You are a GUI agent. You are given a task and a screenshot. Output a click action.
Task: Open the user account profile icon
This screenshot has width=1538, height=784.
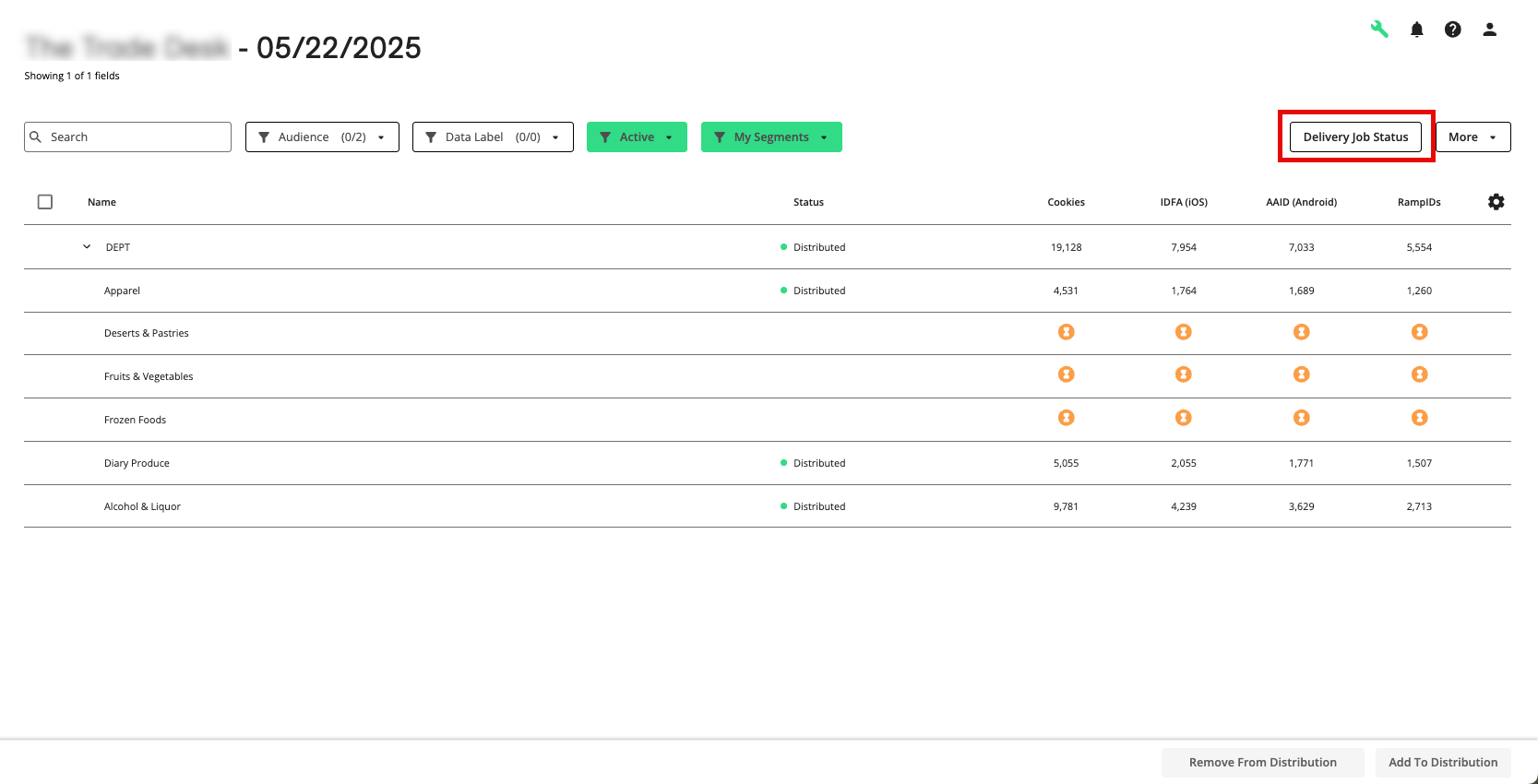click(1489, 30)
